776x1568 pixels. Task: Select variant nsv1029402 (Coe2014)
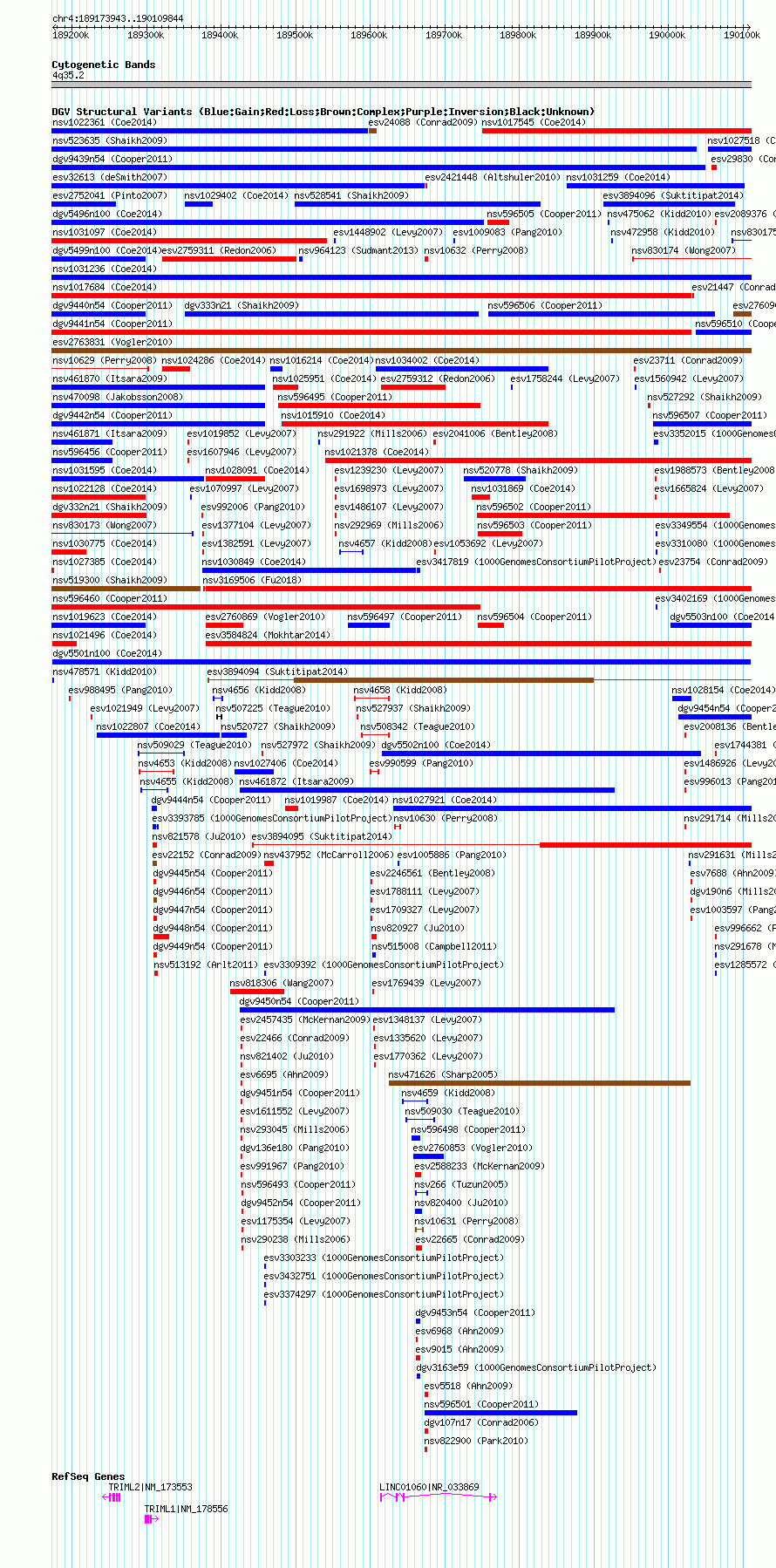[x=236, y=195]
